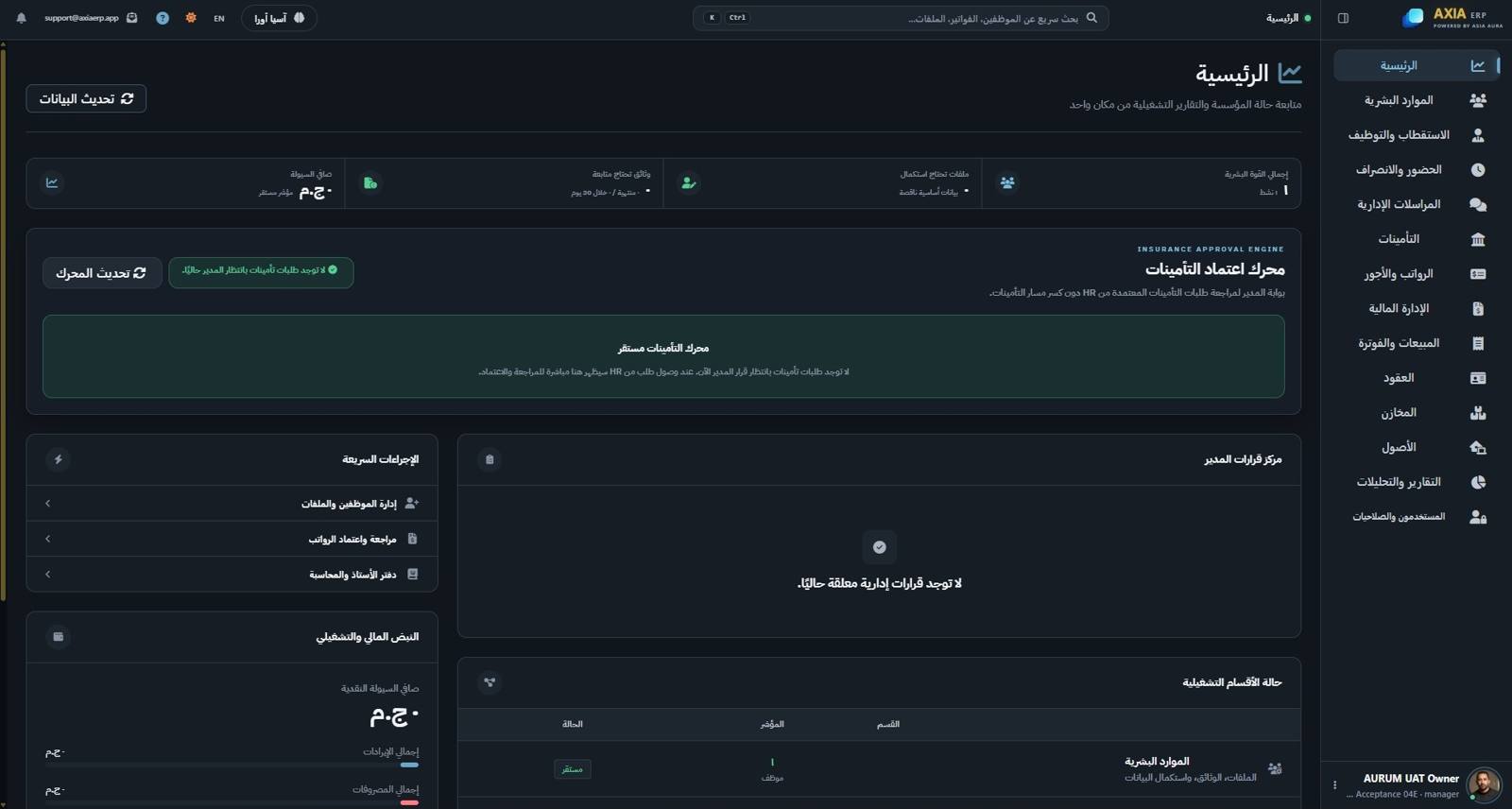Expand دفتر الأستاذ والمحاسبة quick action chevron
1512x809 pixels.
point(48,575)
